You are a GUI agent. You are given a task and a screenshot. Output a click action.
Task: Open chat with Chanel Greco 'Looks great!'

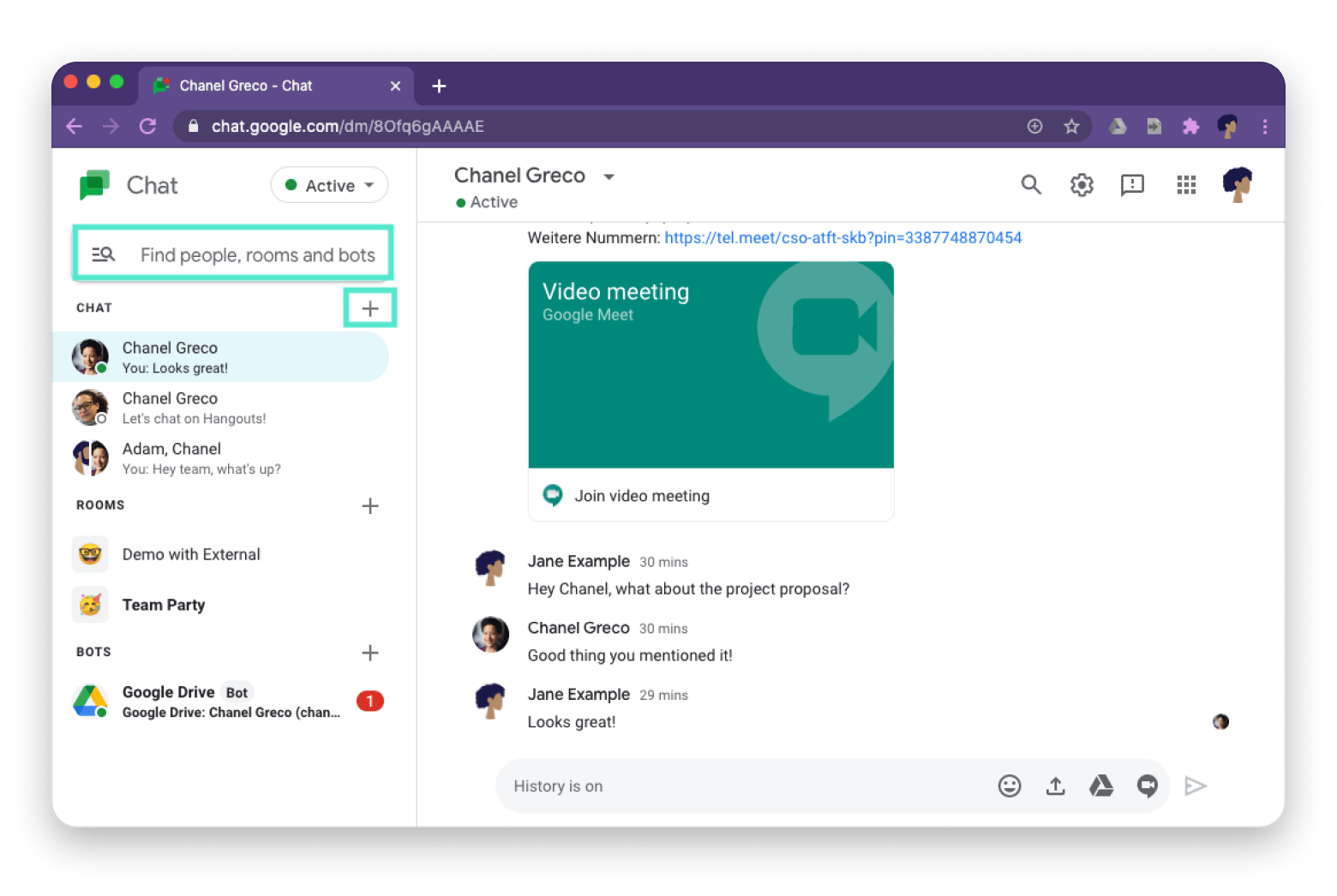[x=221, y=357]
